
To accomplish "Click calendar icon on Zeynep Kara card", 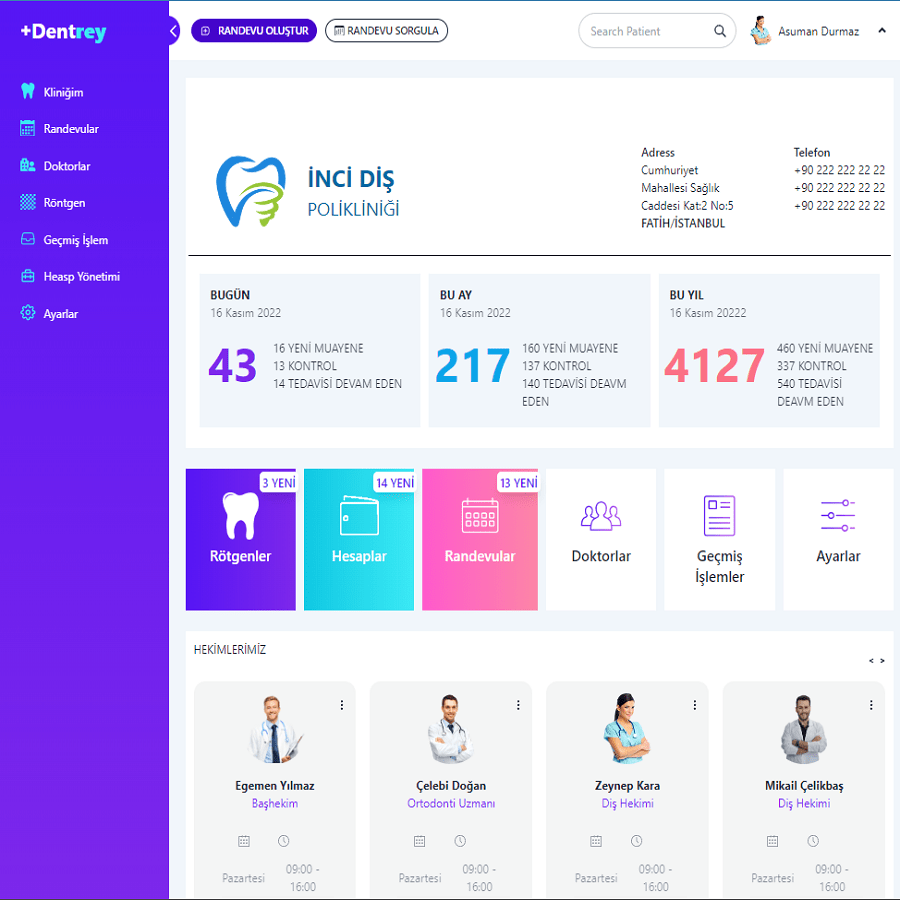I will pos(596,841).
